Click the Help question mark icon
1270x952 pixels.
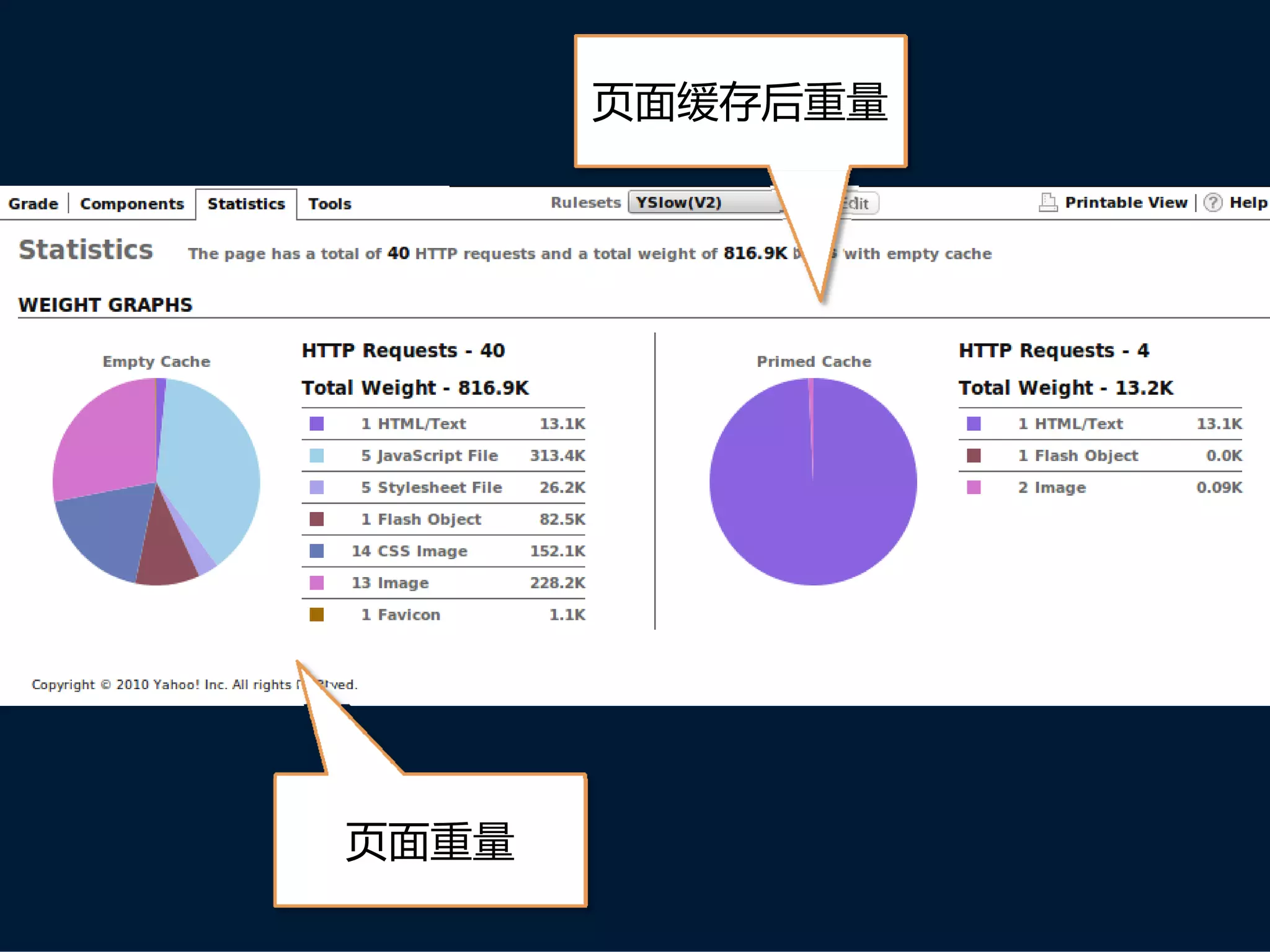click(1213, 203)
